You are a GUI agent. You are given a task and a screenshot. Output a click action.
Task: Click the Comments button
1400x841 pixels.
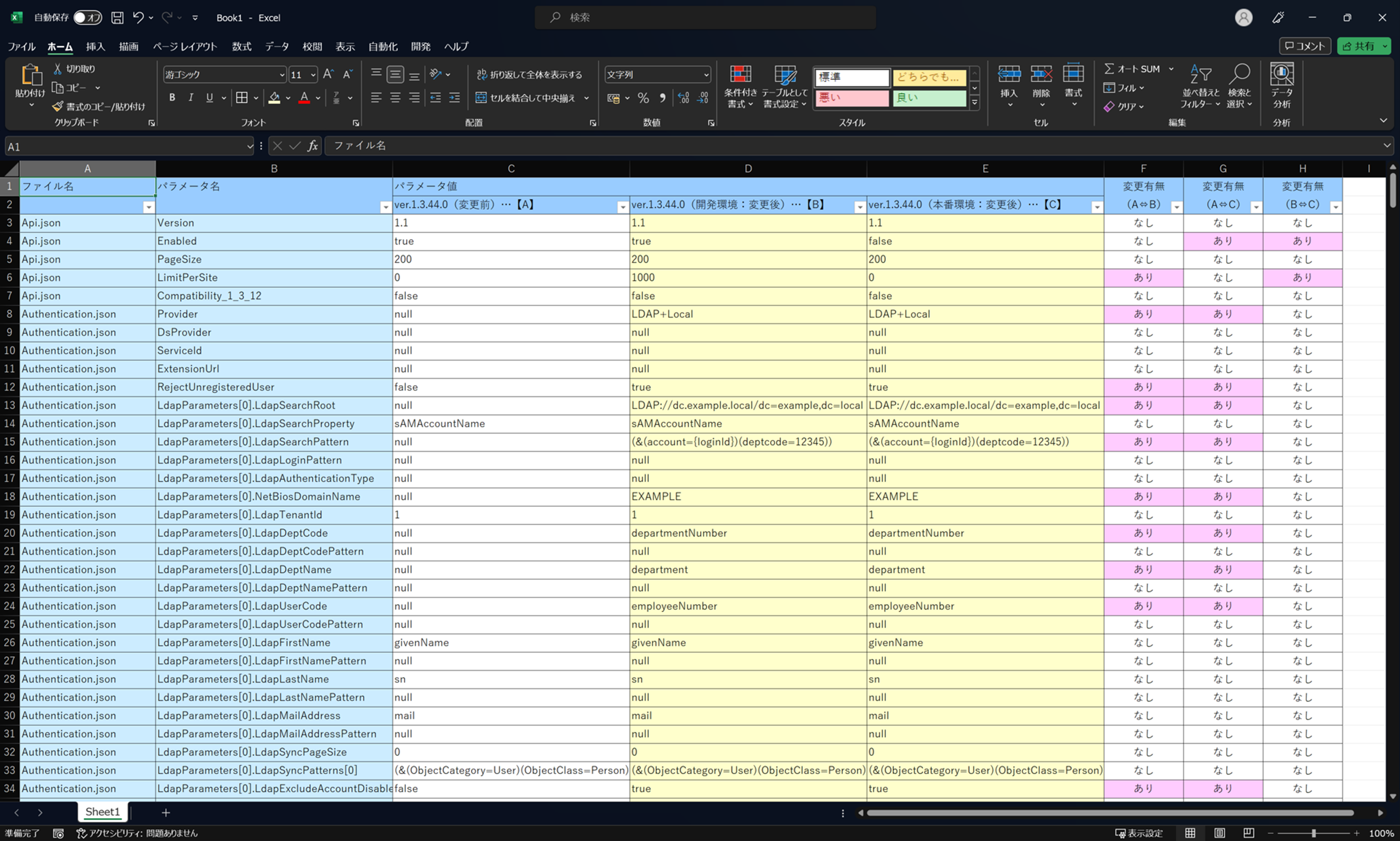point(1305,46)
